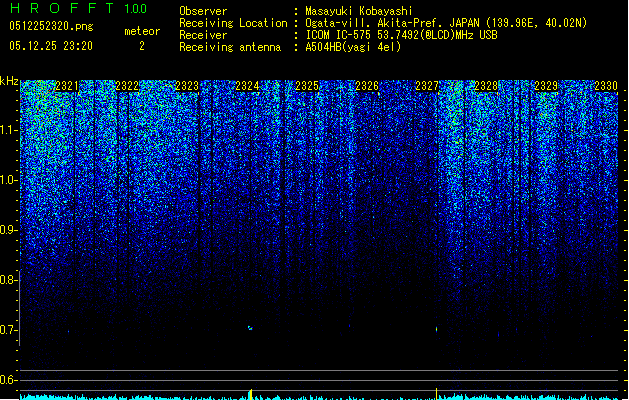This screenshot has height=400, width=629.
Task: Click the 0.7 frequency axis label
Action: click(x=8, y=330)
